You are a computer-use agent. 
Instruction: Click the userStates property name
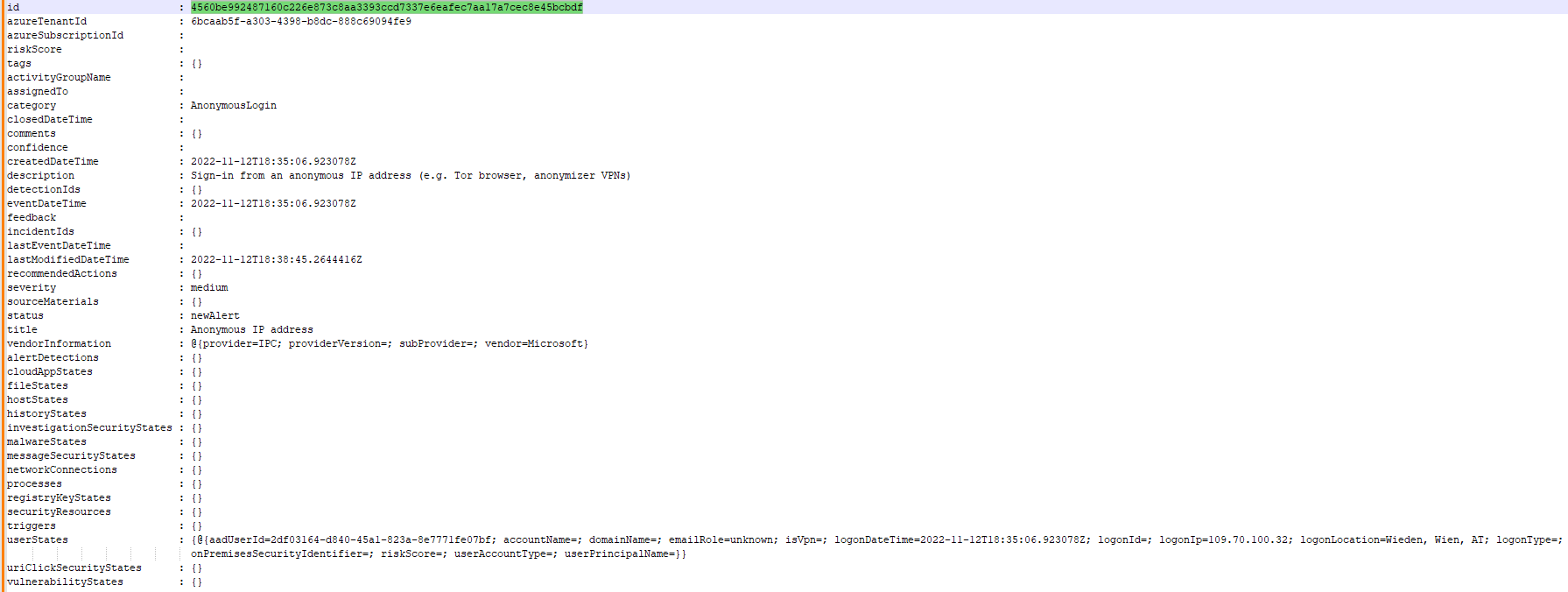coord(38,539)
